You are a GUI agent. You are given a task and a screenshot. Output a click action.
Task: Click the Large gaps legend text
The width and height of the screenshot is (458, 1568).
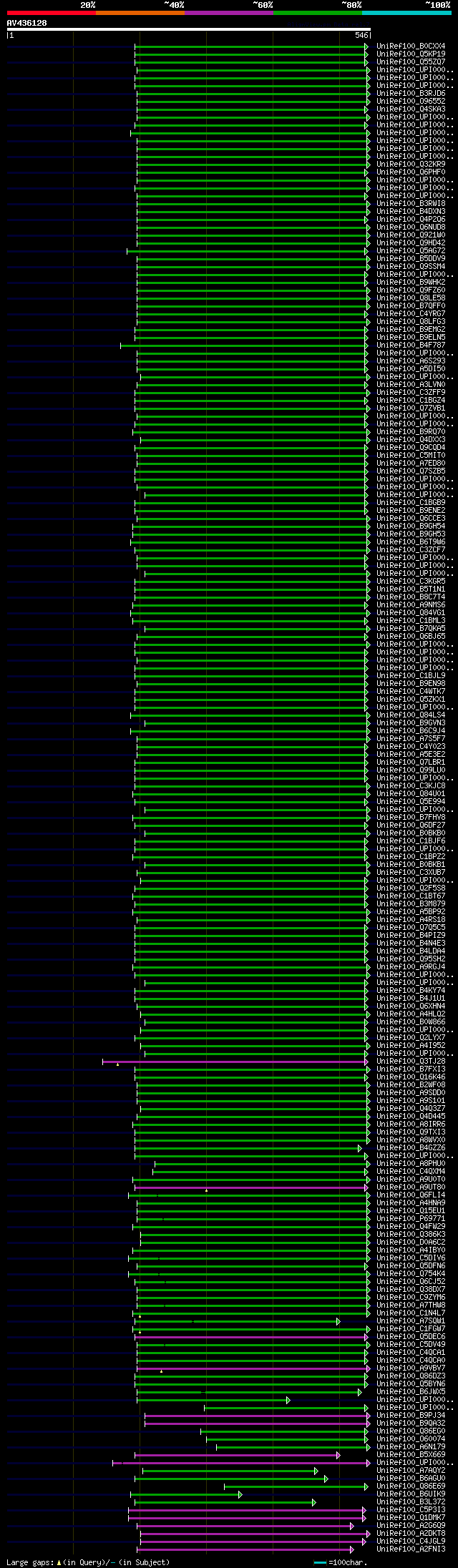[88, 1563]
